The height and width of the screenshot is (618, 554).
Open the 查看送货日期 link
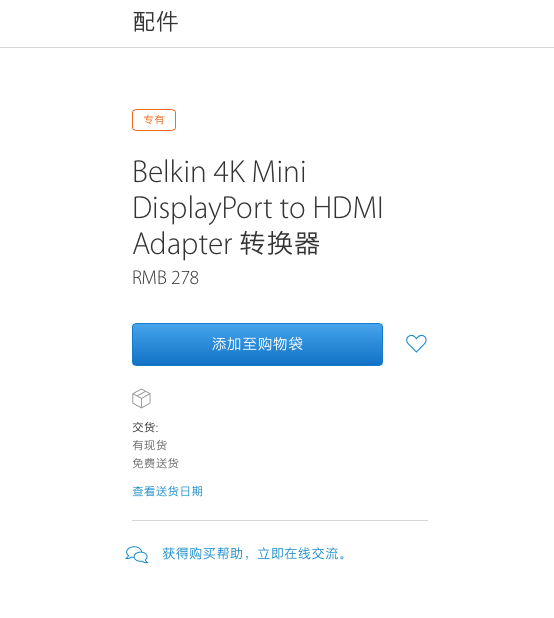click(167, 491)
